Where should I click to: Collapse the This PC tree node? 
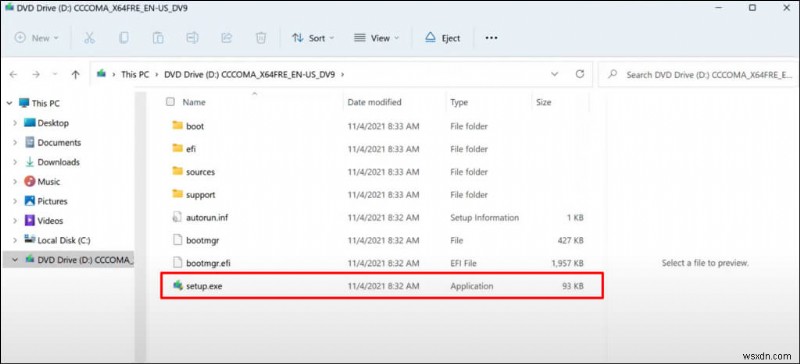tap(10, 103)
